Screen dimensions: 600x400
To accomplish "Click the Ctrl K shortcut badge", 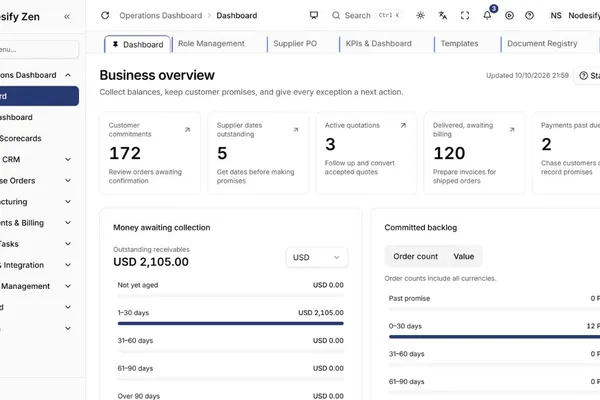I will click(x=389, y=15).
